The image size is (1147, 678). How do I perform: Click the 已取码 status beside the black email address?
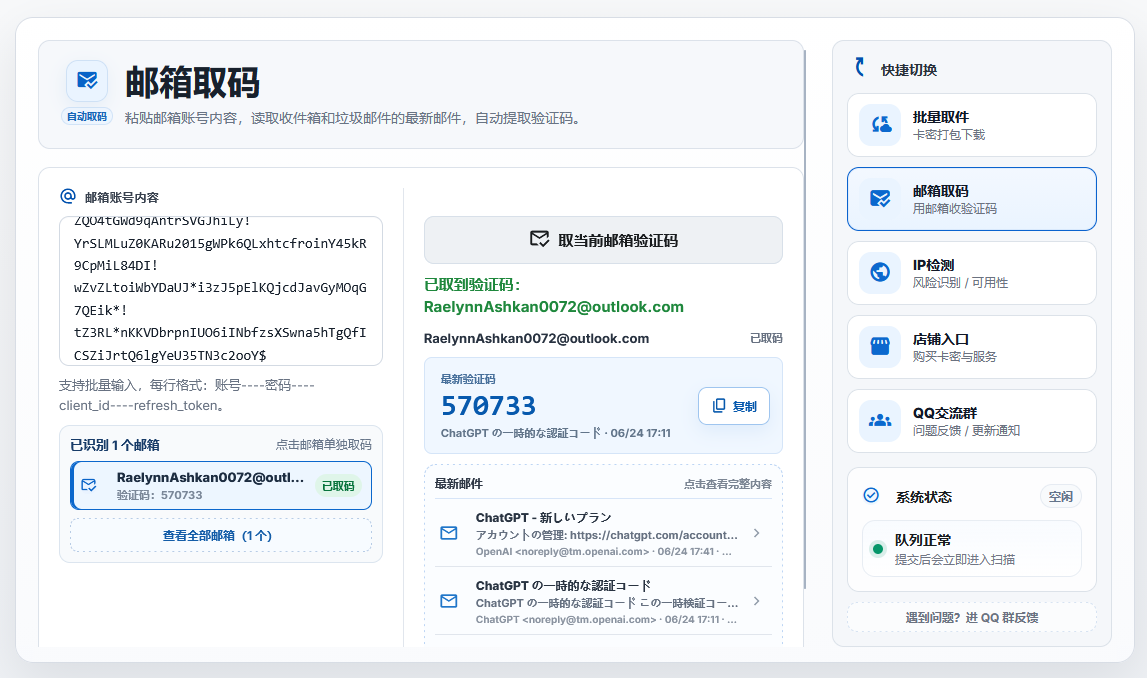point(766,338)
